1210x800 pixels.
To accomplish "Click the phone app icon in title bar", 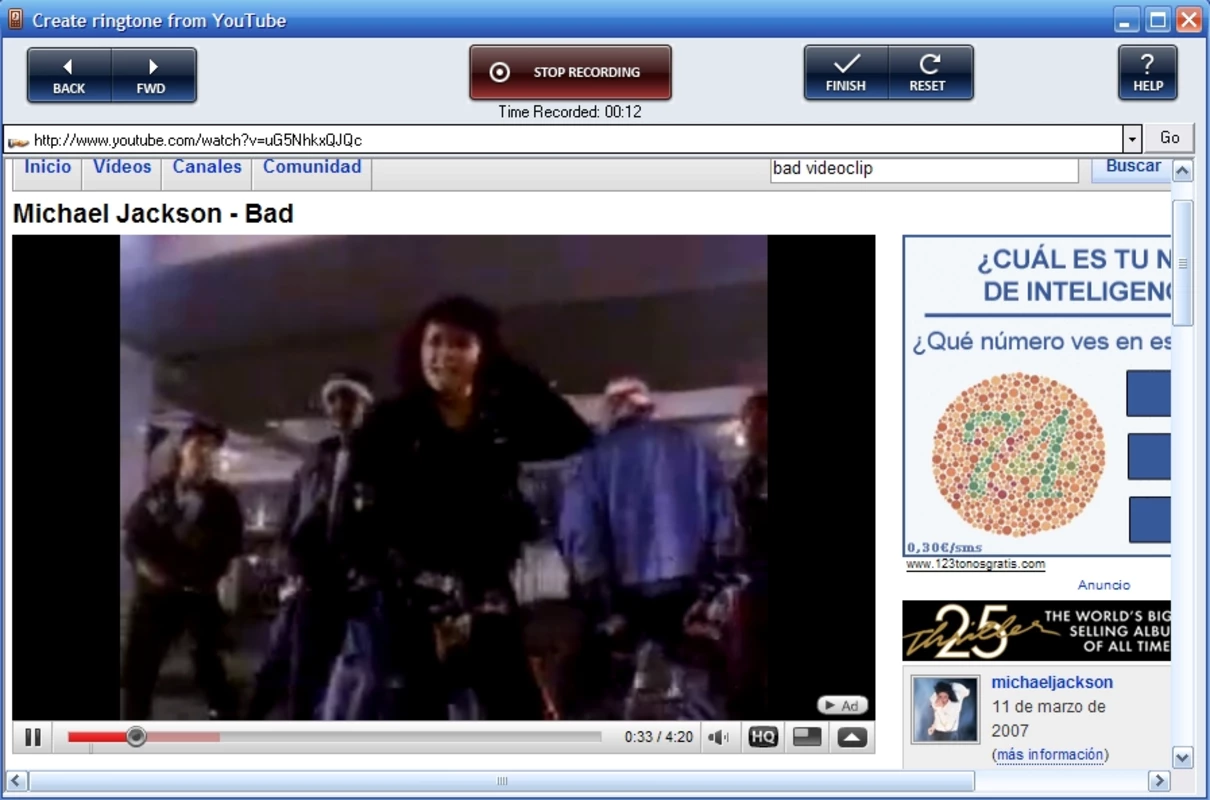I will pos(15,20).
